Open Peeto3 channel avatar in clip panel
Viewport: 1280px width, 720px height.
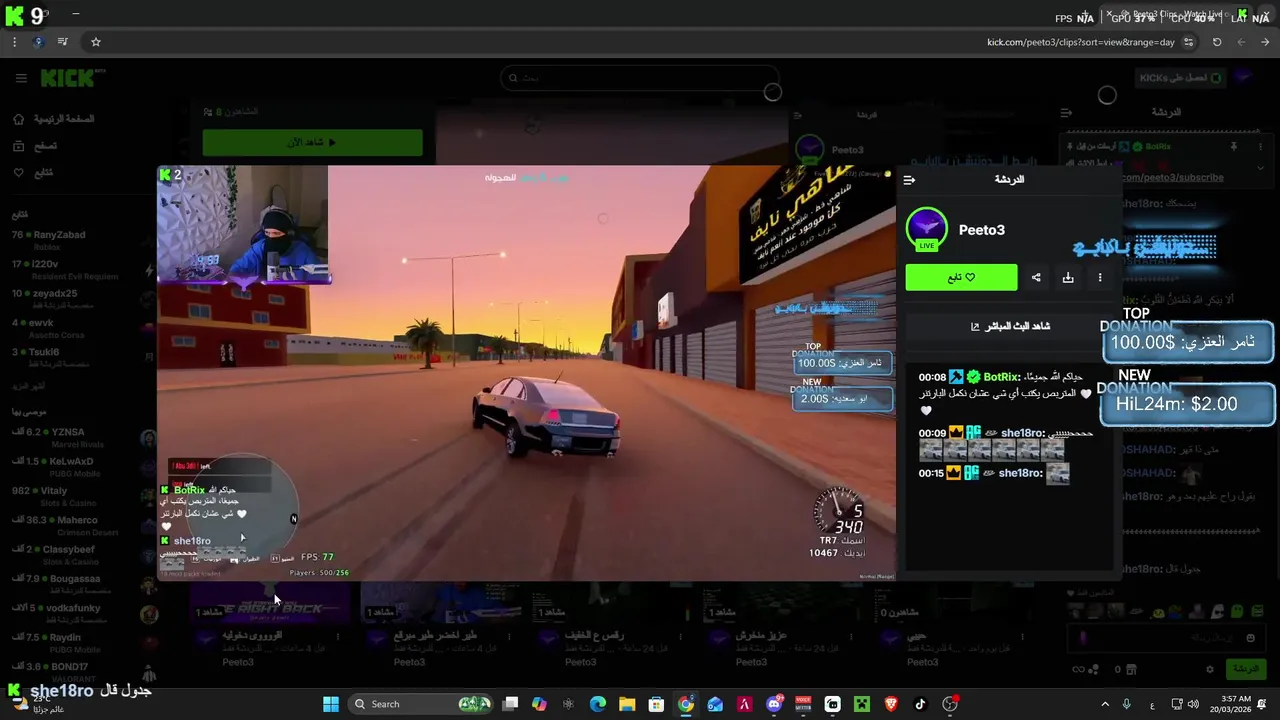[x=926, y=229]
